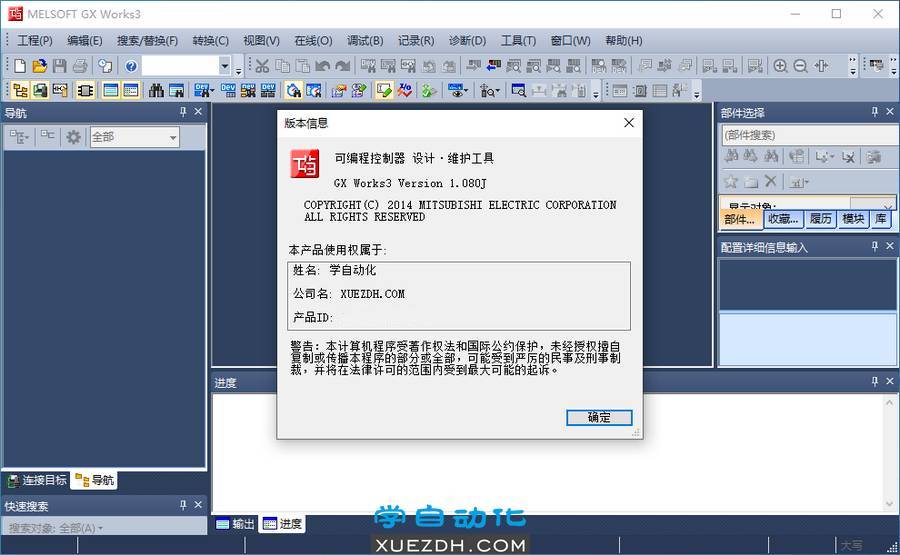900x555 pixels.
Task: Open the 搜索对象: 全部(A) dropdown
Action: 56,527
